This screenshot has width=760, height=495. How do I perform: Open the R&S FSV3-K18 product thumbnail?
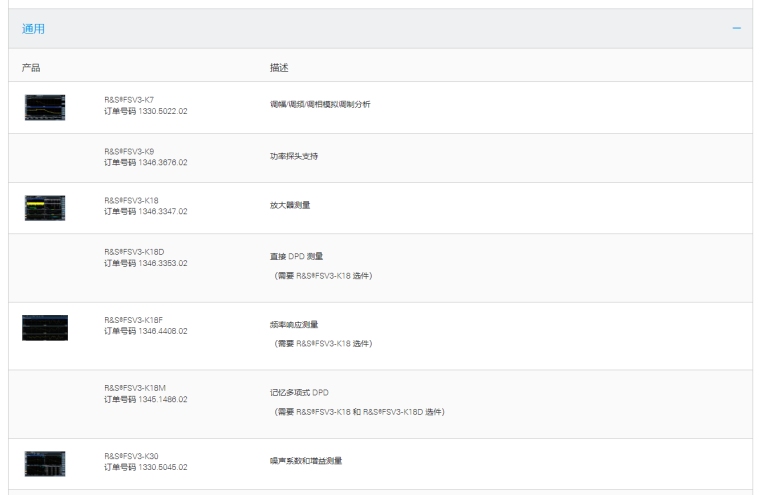pyautogui.click(x=45, y=207)
